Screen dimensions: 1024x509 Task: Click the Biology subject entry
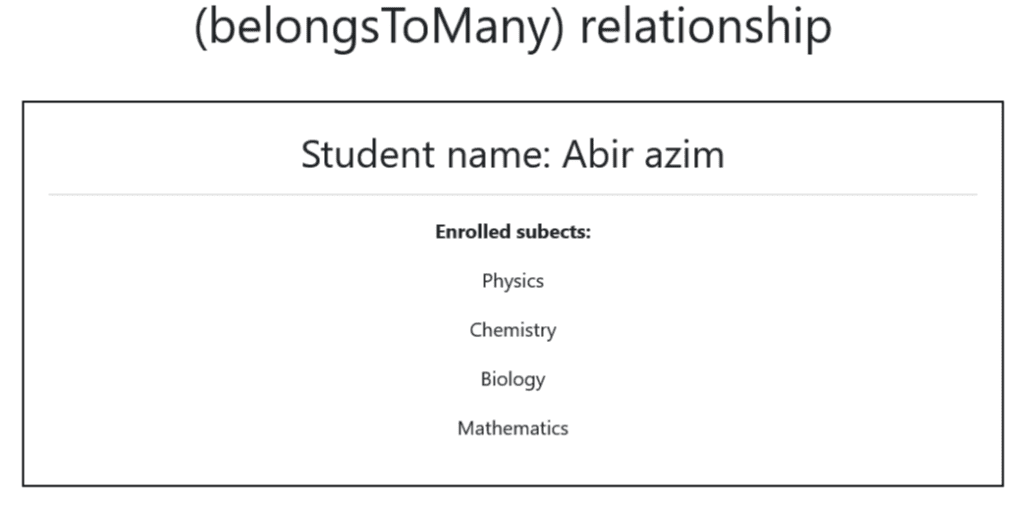(512, 379)
